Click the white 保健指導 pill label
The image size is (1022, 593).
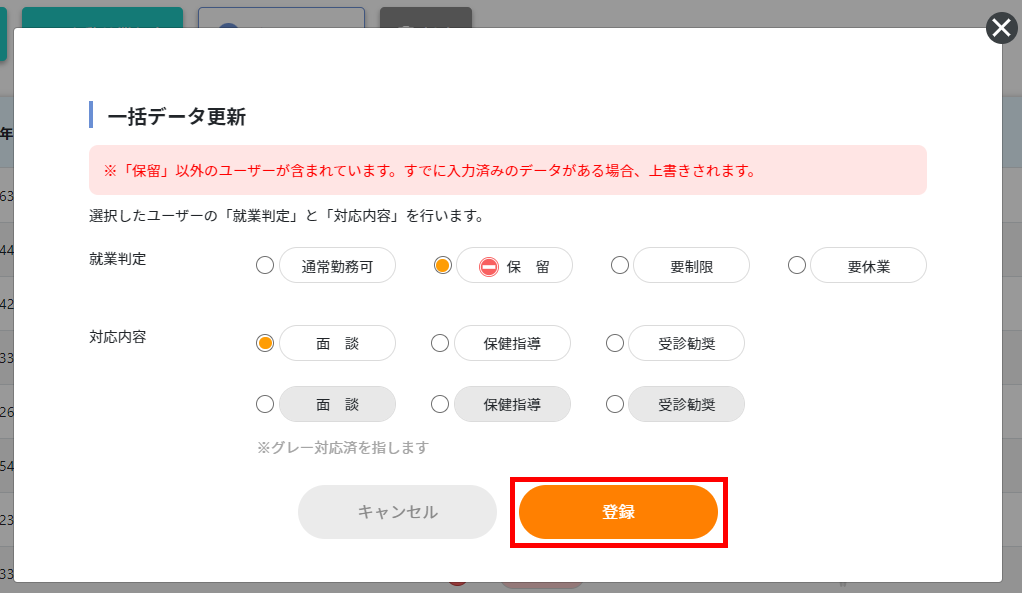pos(512,343)
